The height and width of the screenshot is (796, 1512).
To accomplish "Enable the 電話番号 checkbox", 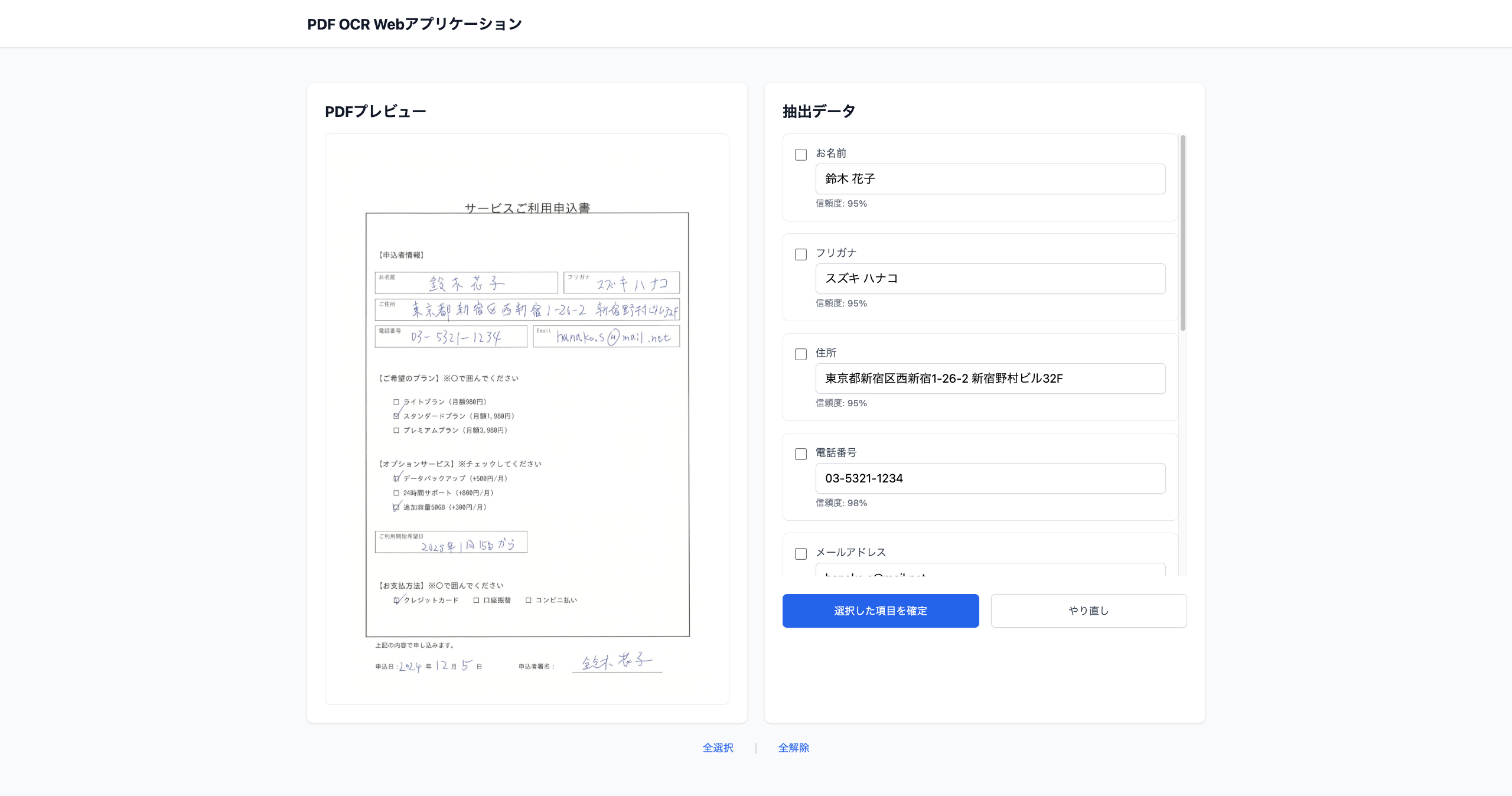I will (x=801, y=454).
